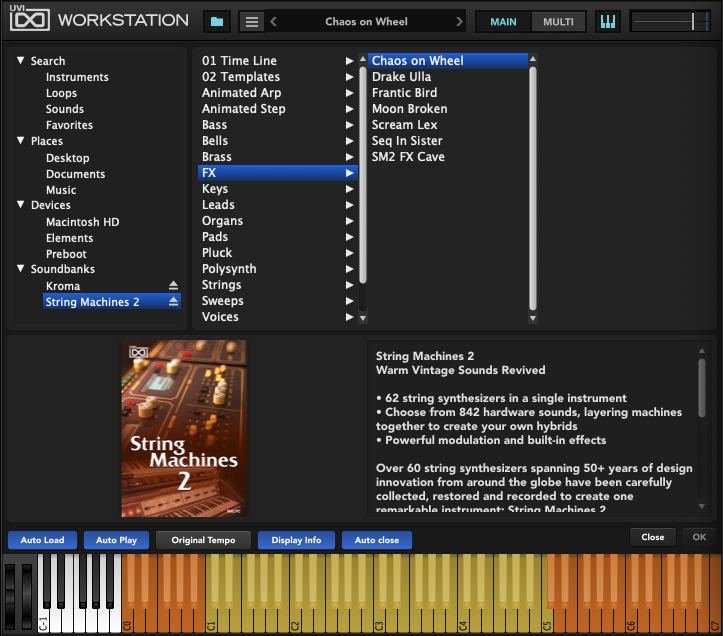Image resolution: width=723 pixels, height=636 pixels.
Task: Select the Preboot device
Action: click(66, 254)
